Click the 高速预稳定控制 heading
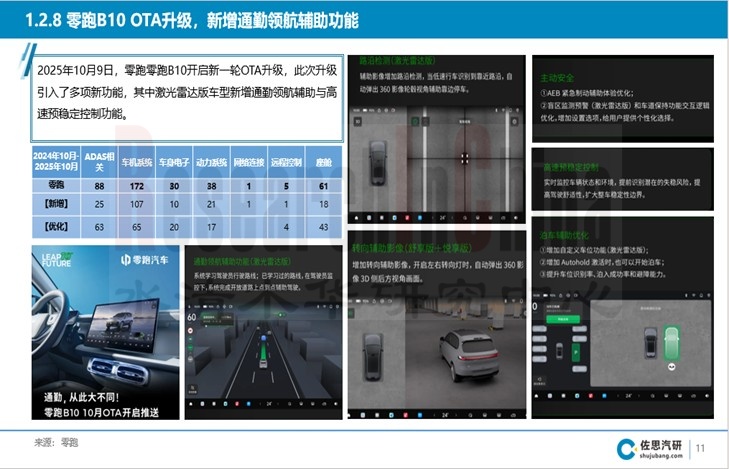The height and width of the screenshot is (469, 729). pyautogui.click(x=571, y=167)
